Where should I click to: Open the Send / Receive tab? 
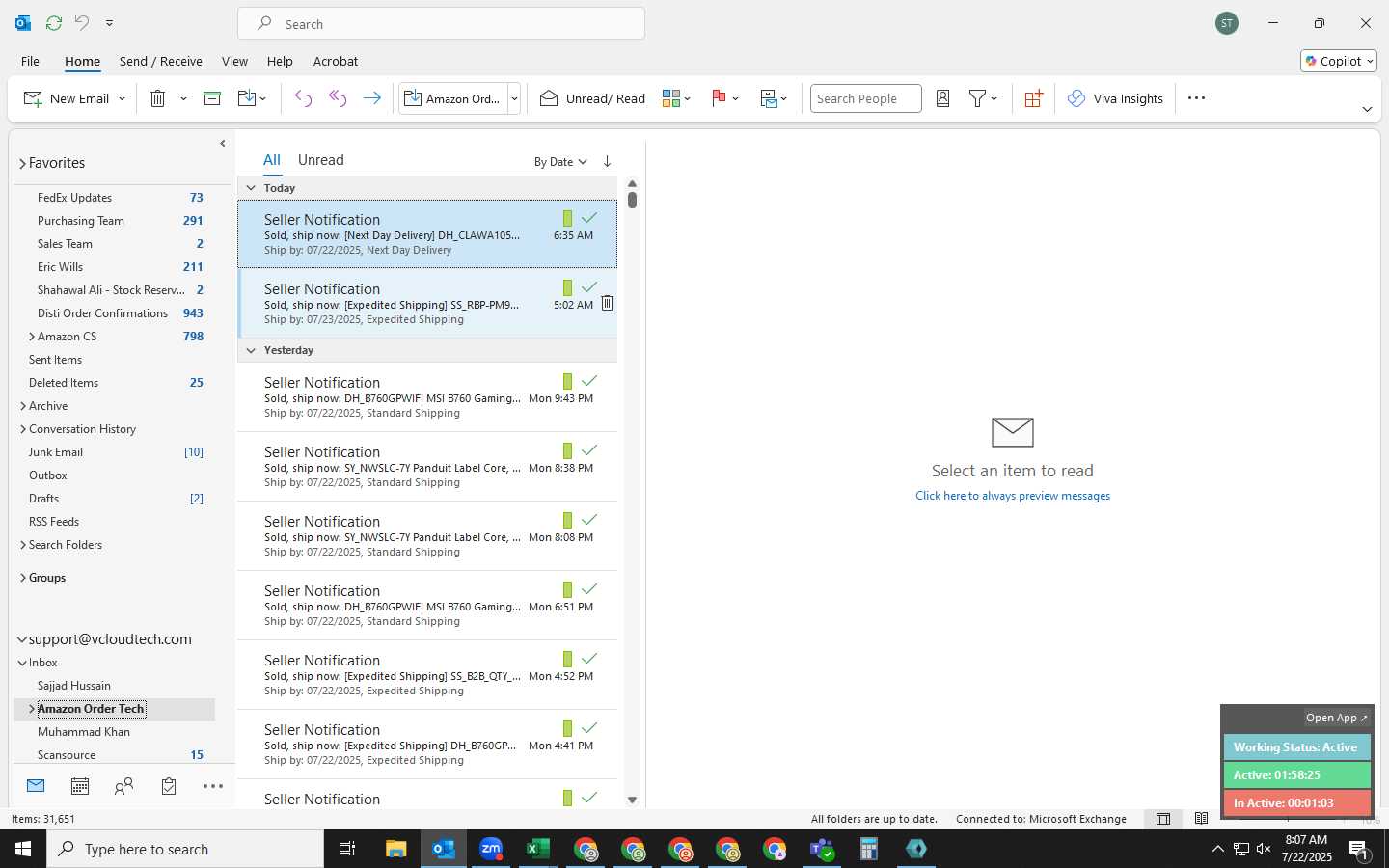point(161,61)
